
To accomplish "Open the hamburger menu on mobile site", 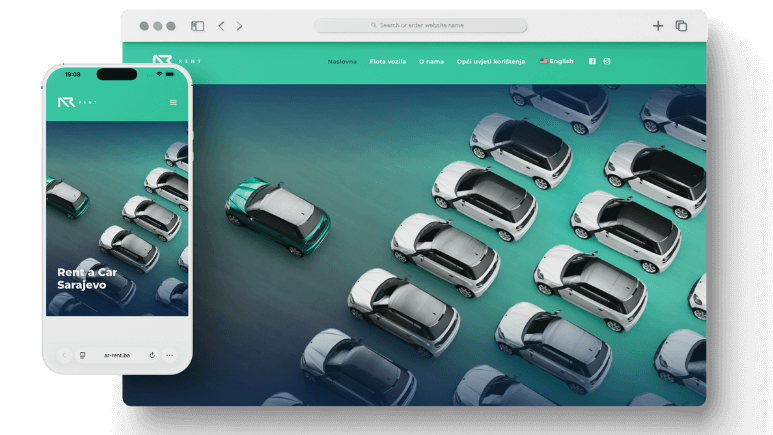I will pos(173,103).
